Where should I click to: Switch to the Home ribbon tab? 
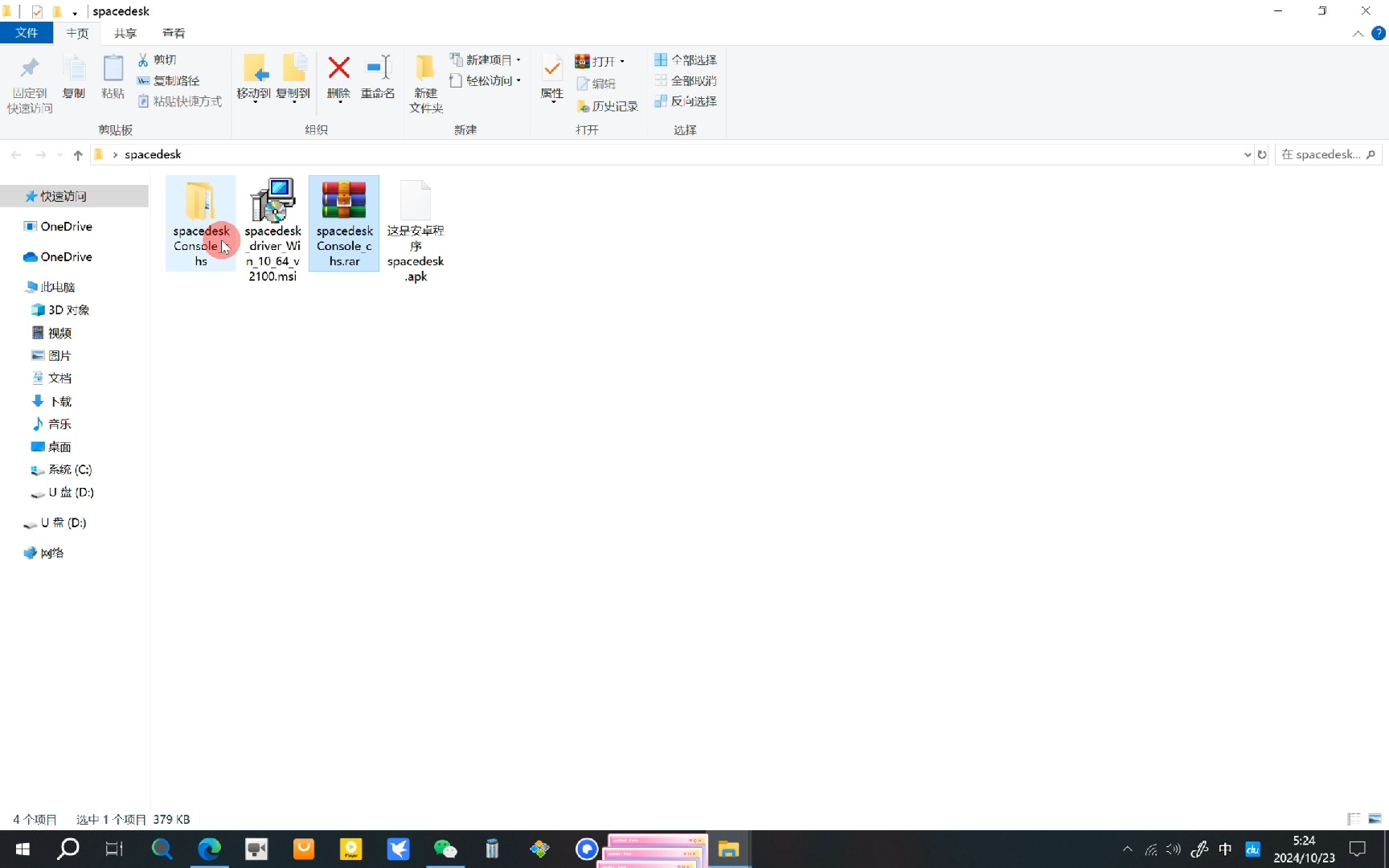click(77, 33)
